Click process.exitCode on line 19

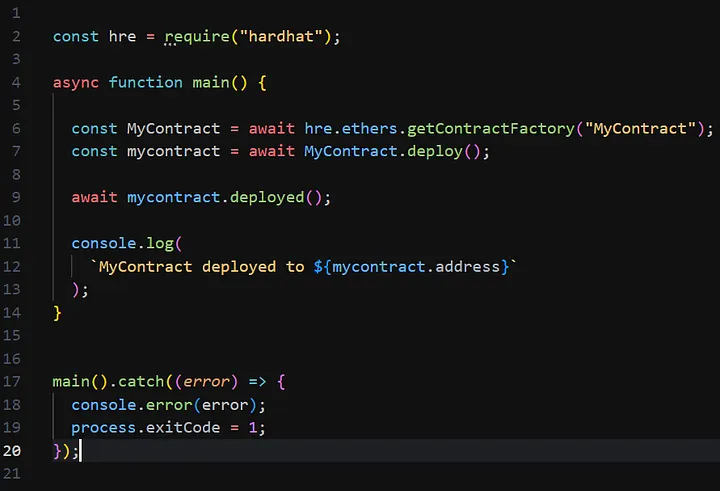click(150, 427)
